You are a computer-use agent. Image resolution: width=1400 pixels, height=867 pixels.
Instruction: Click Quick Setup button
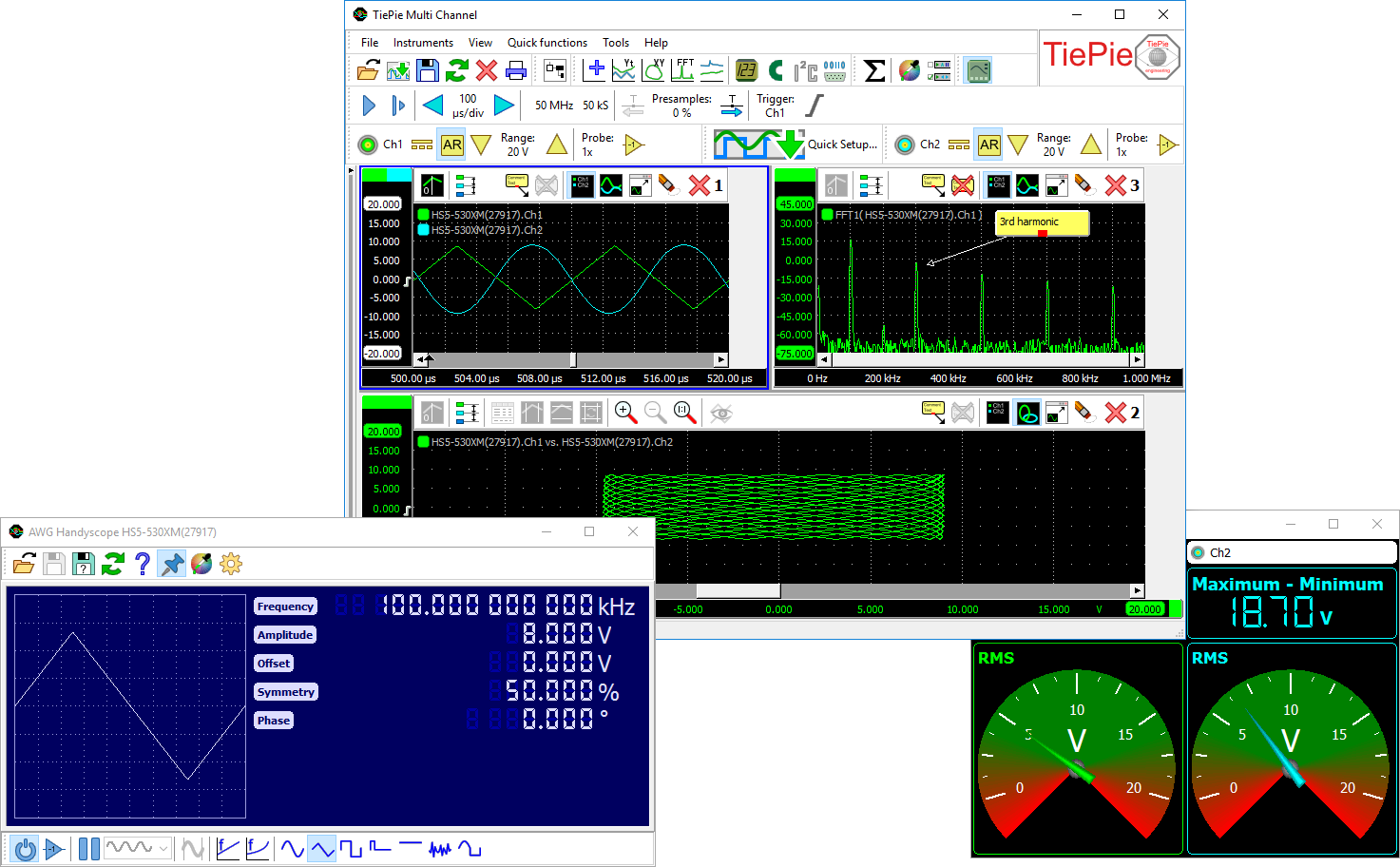point(796,144)
